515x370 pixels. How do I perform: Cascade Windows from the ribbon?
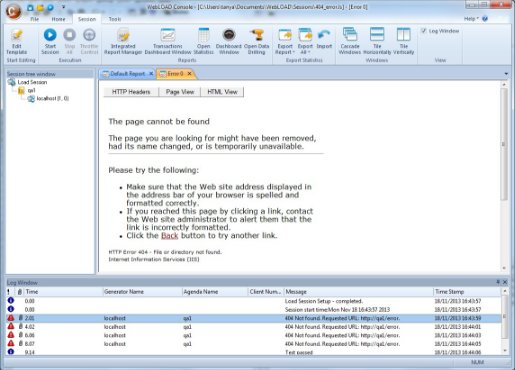[350, 41]
